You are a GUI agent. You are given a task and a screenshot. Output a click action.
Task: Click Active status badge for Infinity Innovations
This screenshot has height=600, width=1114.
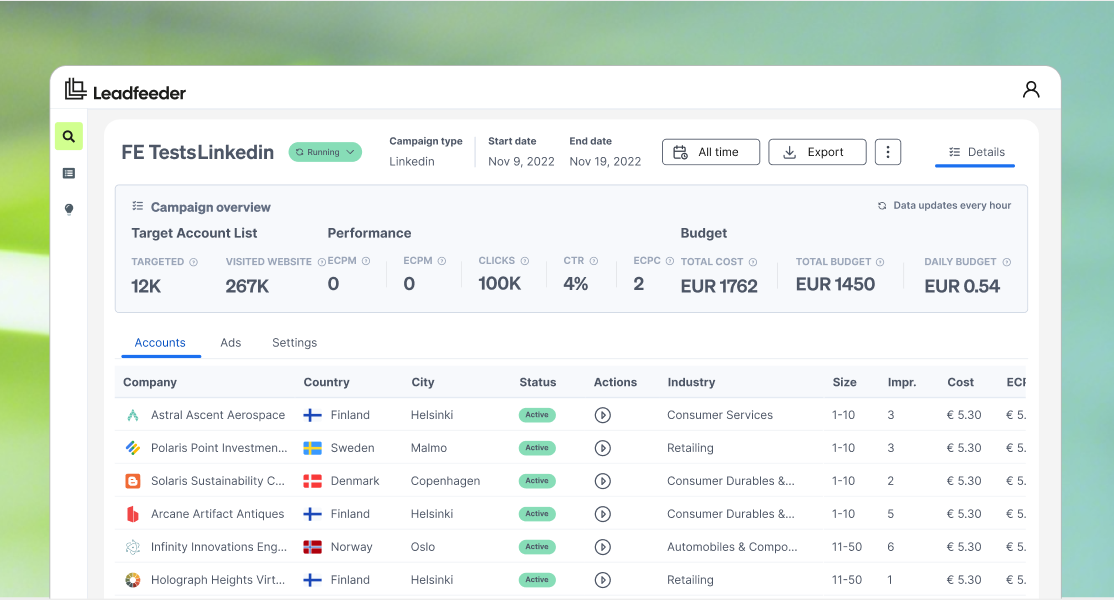click(x=537, y=547)
